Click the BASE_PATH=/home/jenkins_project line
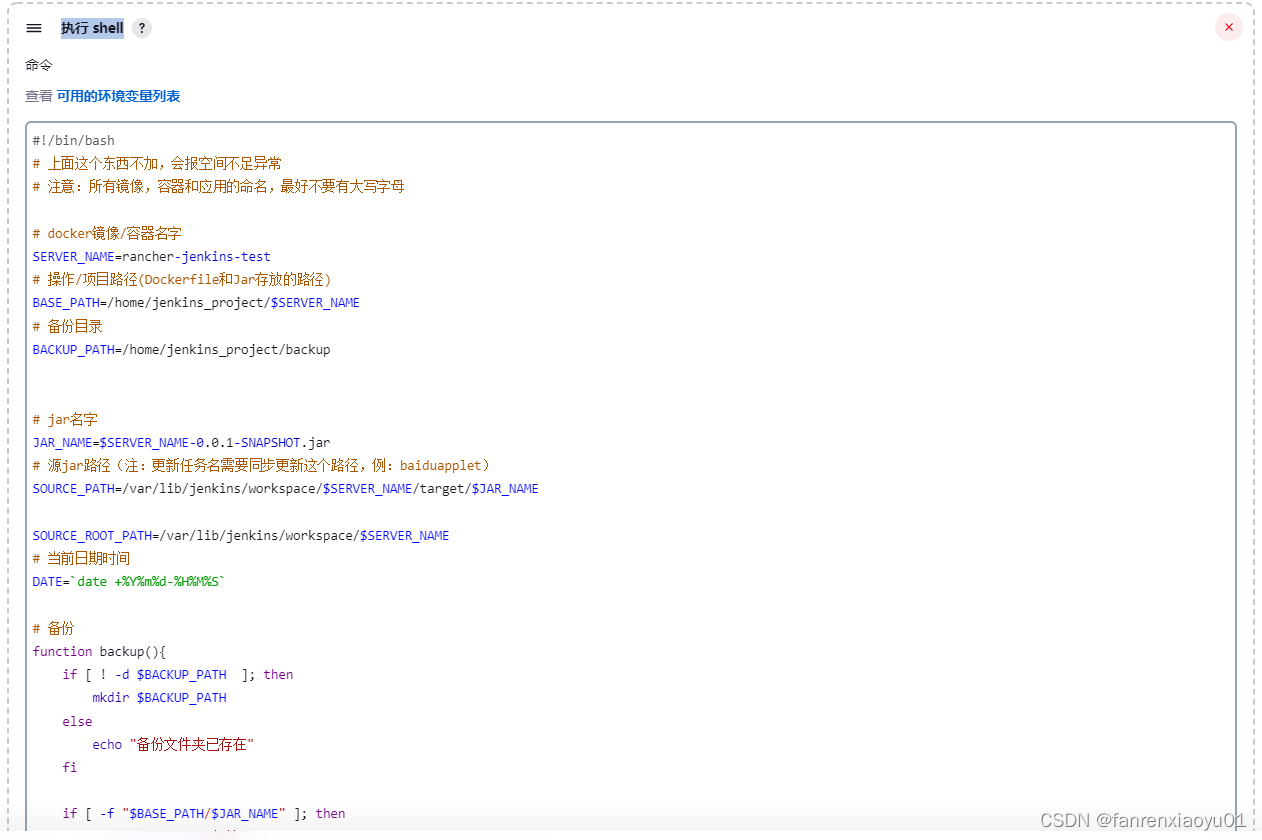The image size is (1262, 840). pyautogui.click(x=196, y=303)
